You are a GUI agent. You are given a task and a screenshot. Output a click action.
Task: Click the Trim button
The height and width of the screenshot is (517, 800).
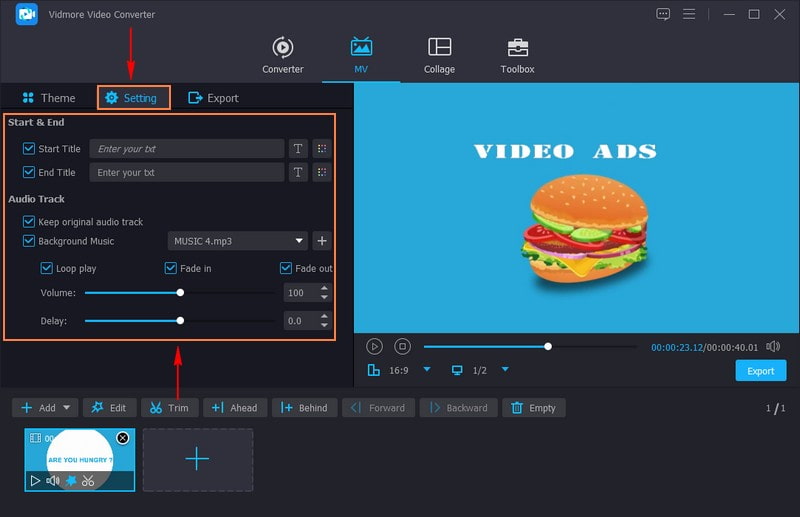169,408
